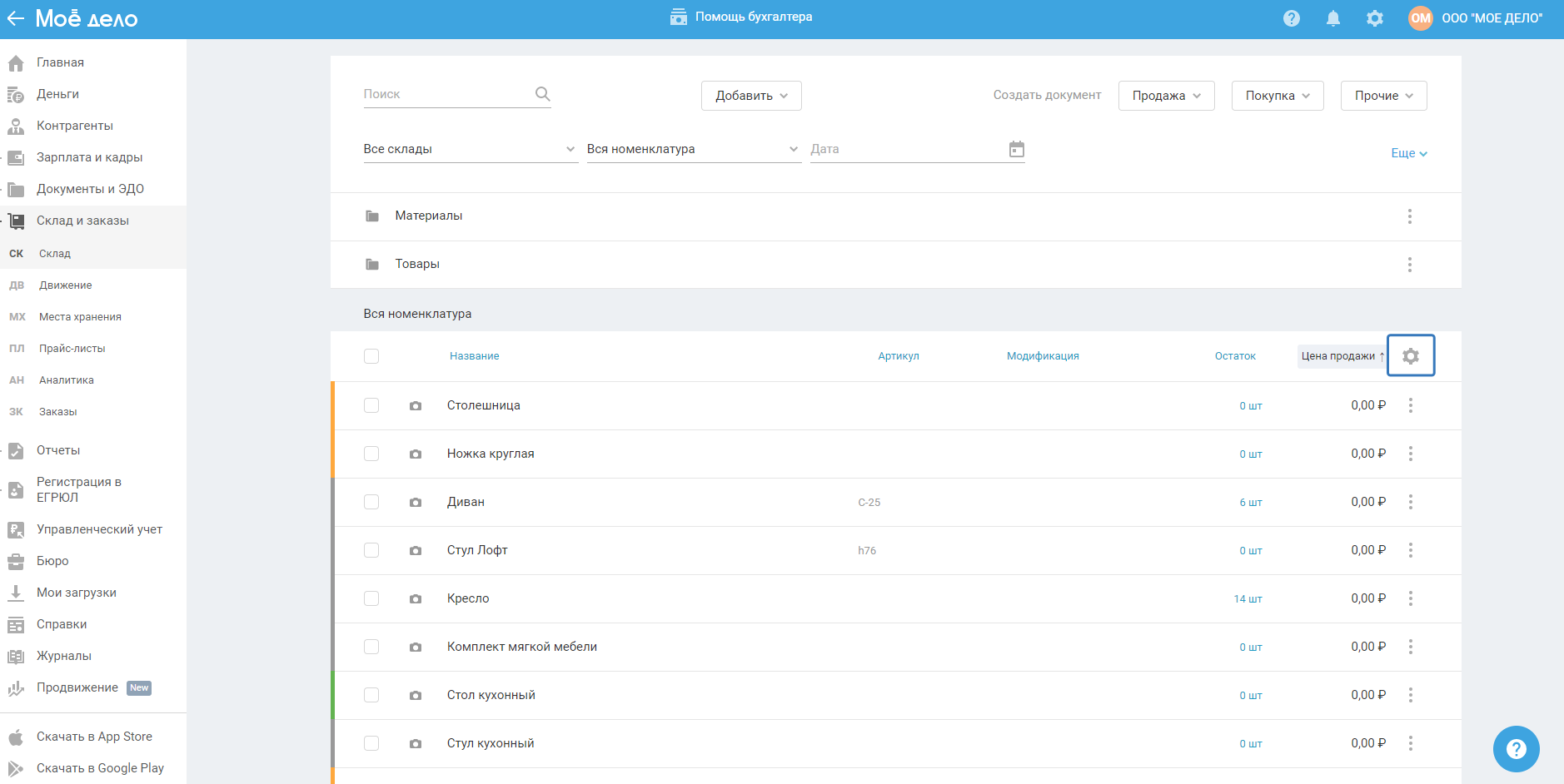Viewport: 1564px width, 784px height.
Task: Toggle the select-all checkbox in table header
Action: pyautogui.click(x=371, y=356)
